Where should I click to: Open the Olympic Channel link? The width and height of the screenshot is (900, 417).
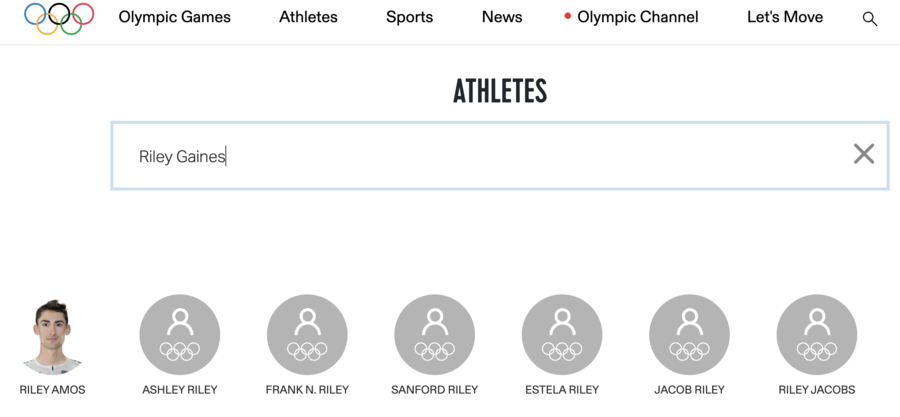[x=637, y=17]
